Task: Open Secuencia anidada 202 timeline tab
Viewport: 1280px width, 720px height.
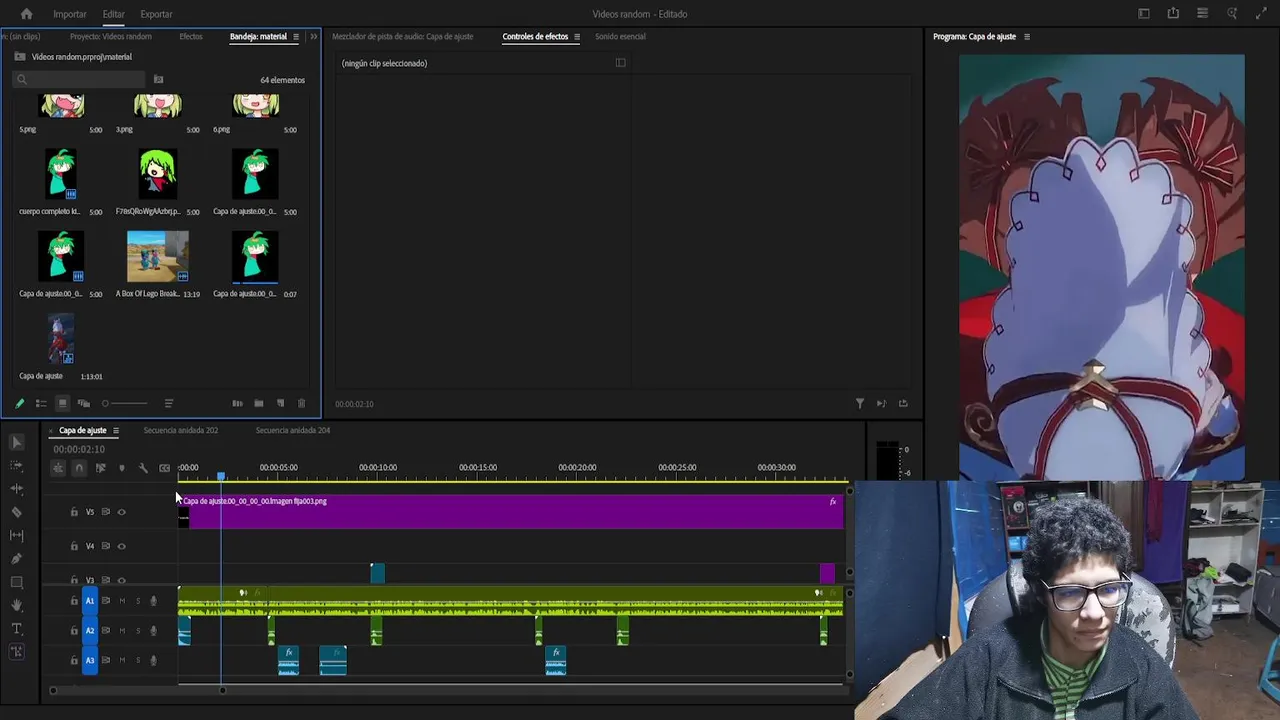Action: point(181,431)
